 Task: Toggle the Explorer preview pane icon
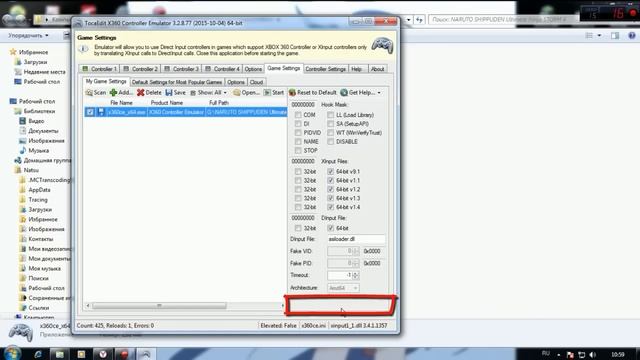[x=615, y=36]
